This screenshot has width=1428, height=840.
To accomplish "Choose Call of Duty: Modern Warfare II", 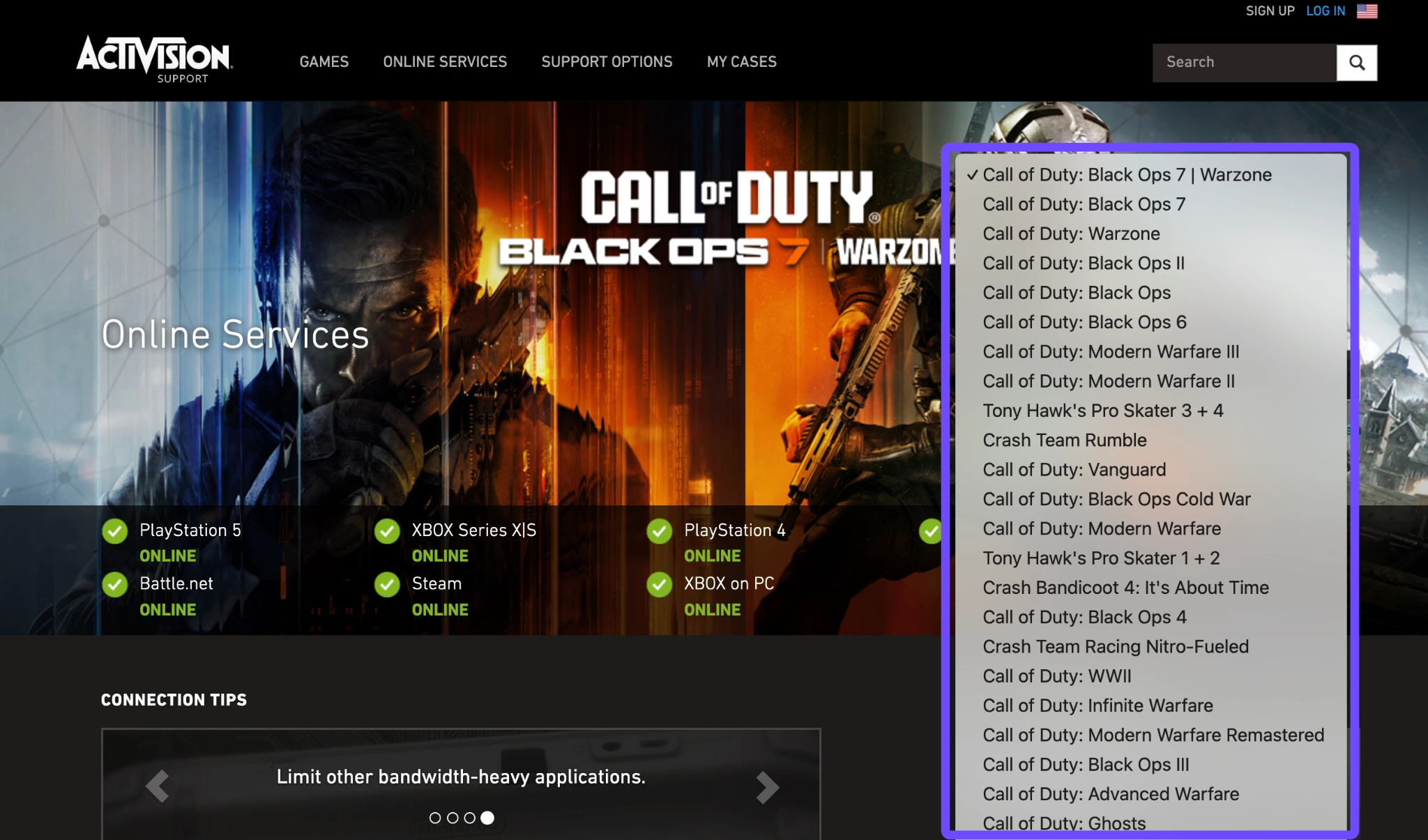I will click(x=1151, y=381).
